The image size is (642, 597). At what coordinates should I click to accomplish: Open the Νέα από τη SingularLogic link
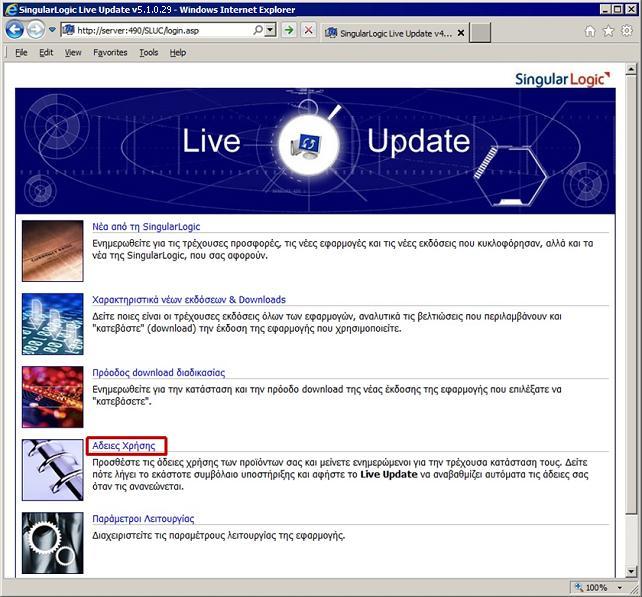pos(146,226)
